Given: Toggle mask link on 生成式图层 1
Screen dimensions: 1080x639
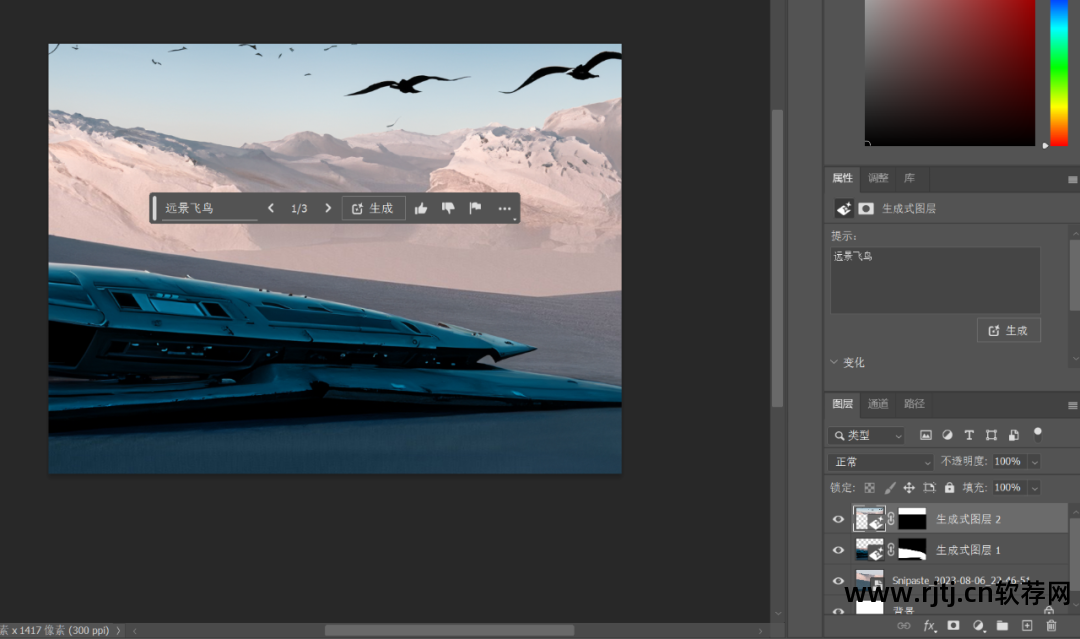Looking at the screenshot, I should 891,550.
